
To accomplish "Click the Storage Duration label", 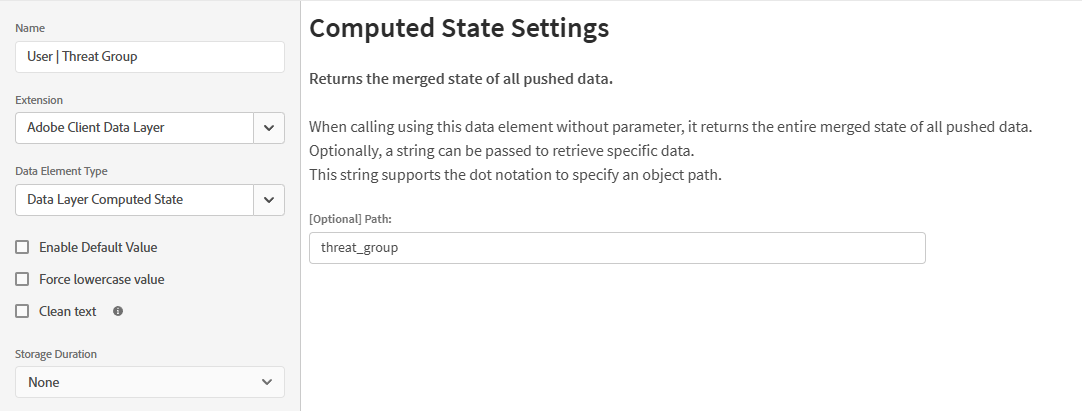I will pos(56,354).
